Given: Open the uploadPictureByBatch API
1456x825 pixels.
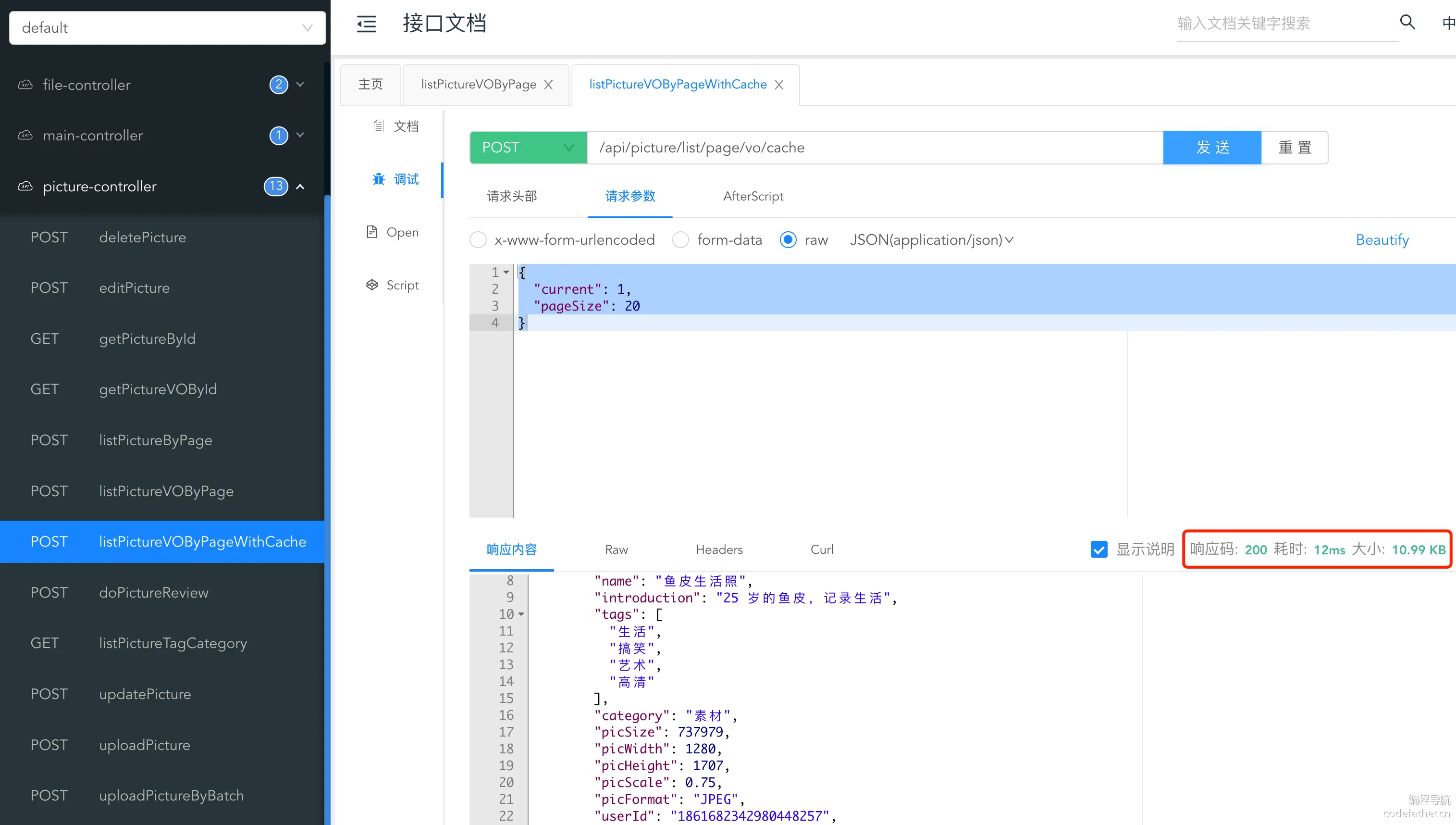Looking at the screenshot, I should (162, 796).
